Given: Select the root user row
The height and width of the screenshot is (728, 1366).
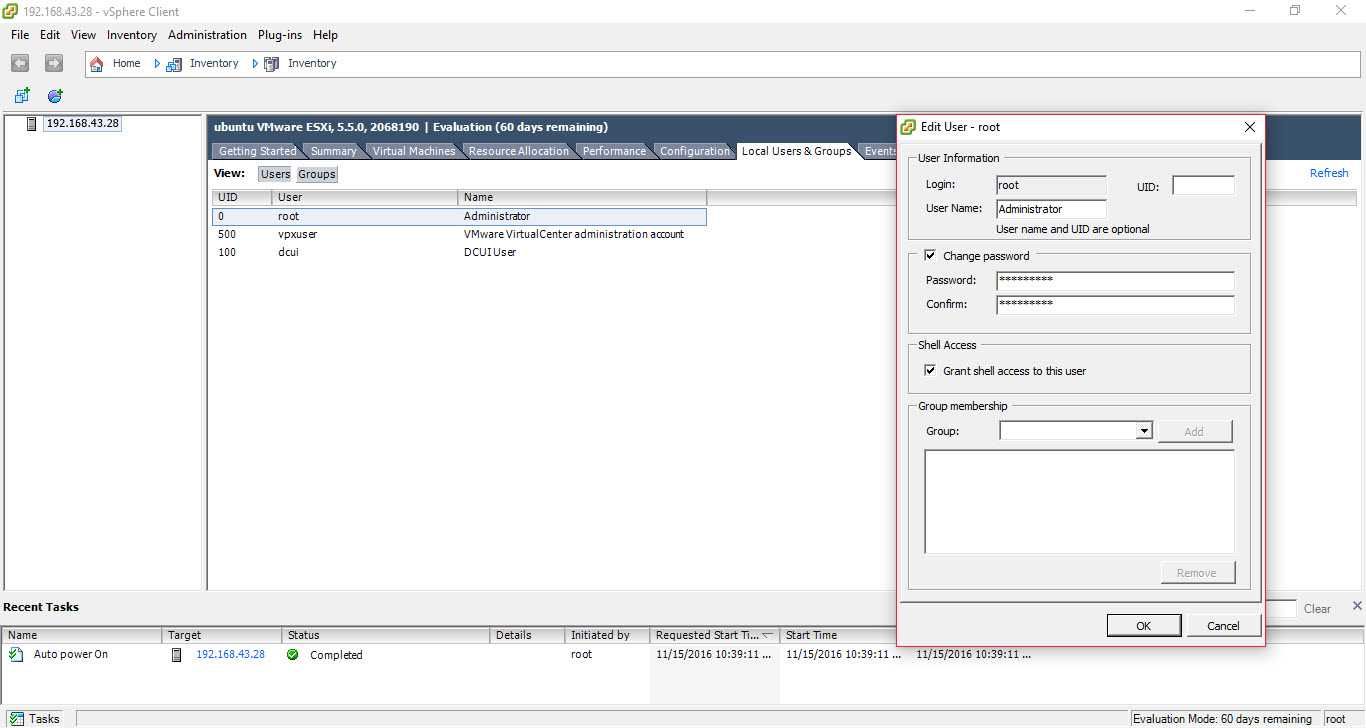Looking at the screenshot, I should (459, 216).
